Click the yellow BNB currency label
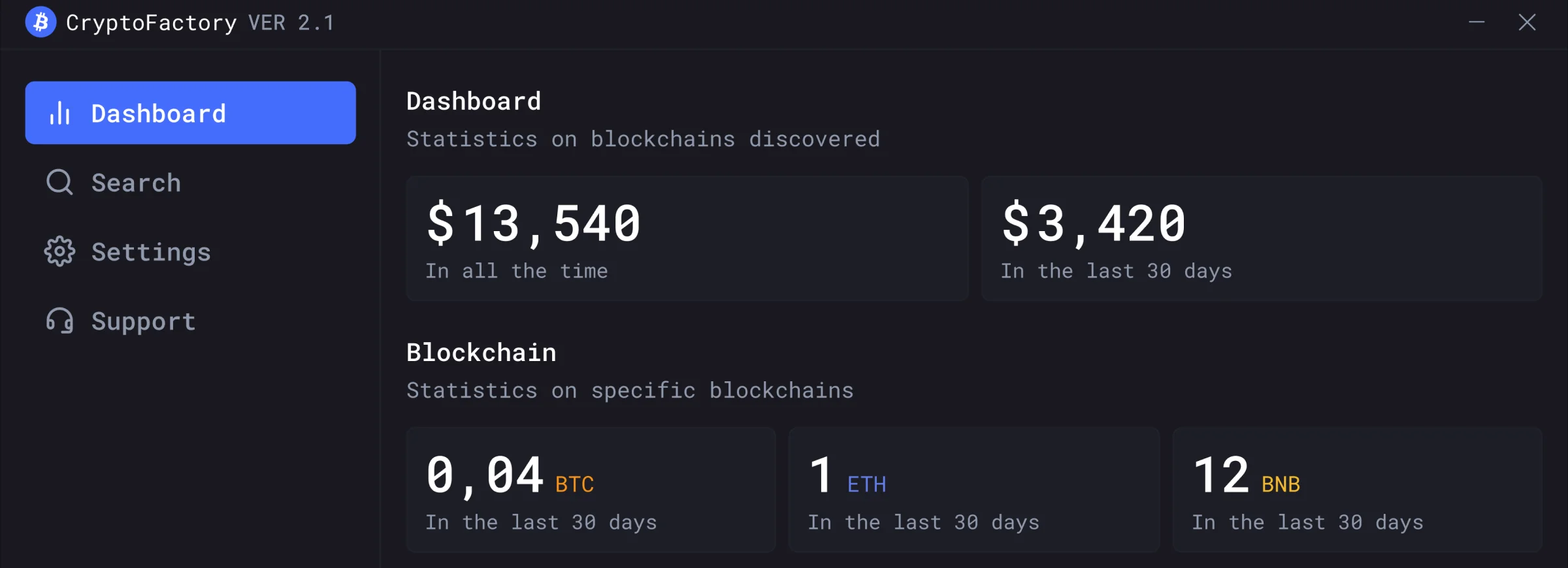The width and height of the screenshot is (1568, 568). pos(1280,484)
